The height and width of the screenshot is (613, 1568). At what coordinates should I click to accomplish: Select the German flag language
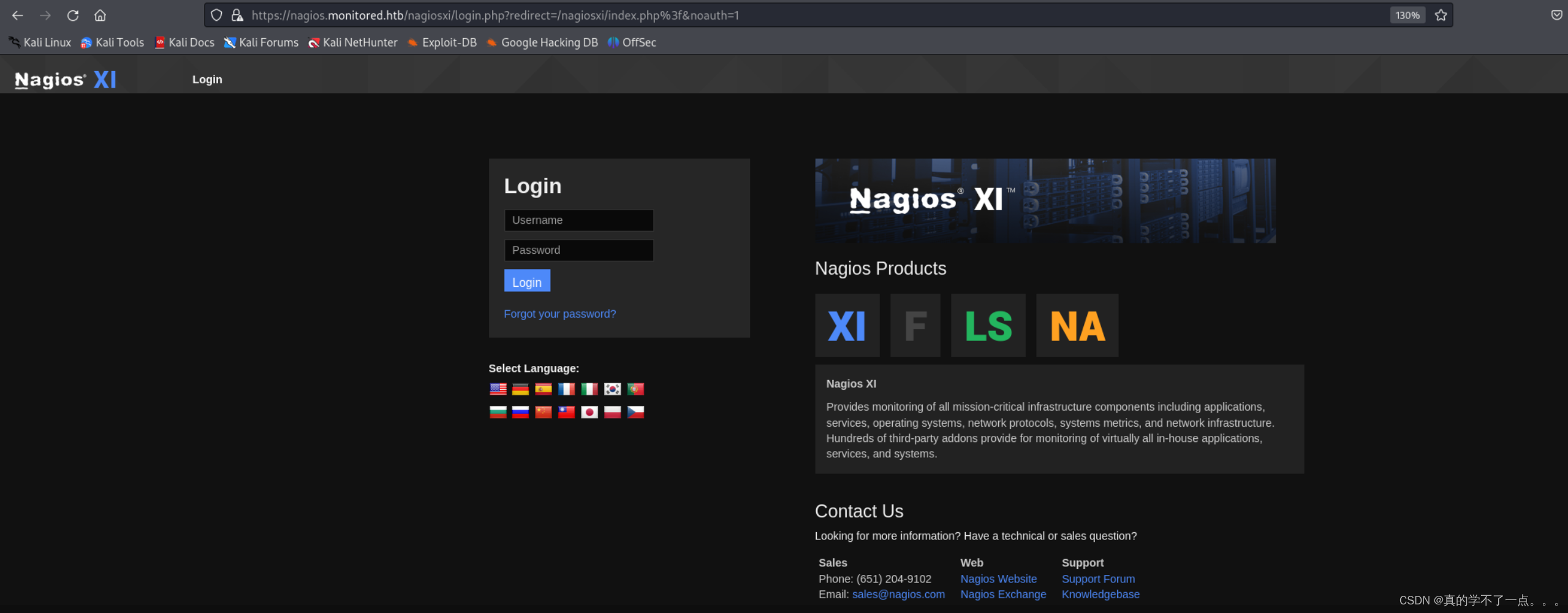[520, 389]
